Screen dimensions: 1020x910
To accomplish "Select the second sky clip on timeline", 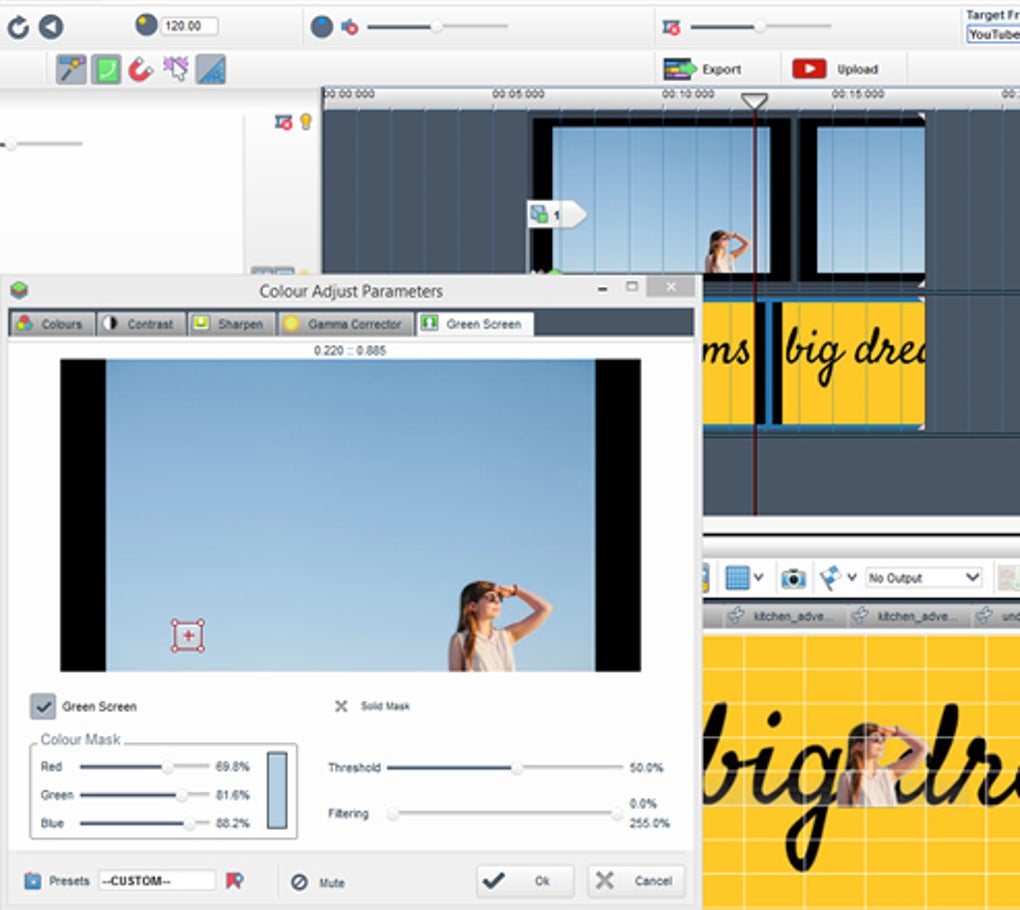I will [862, 198].
